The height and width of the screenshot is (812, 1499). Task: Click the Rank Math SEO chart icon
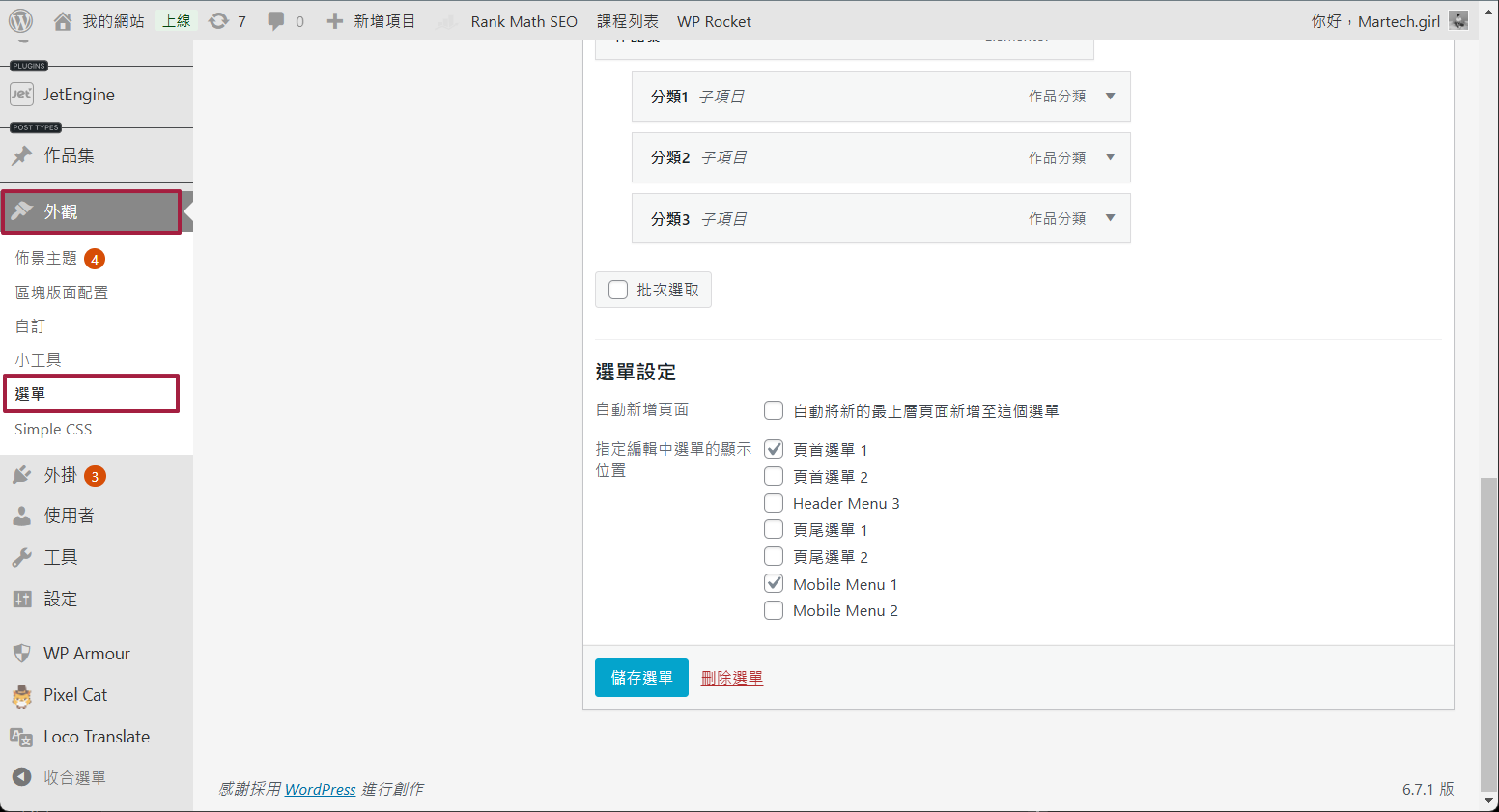[x=446, y=21]
